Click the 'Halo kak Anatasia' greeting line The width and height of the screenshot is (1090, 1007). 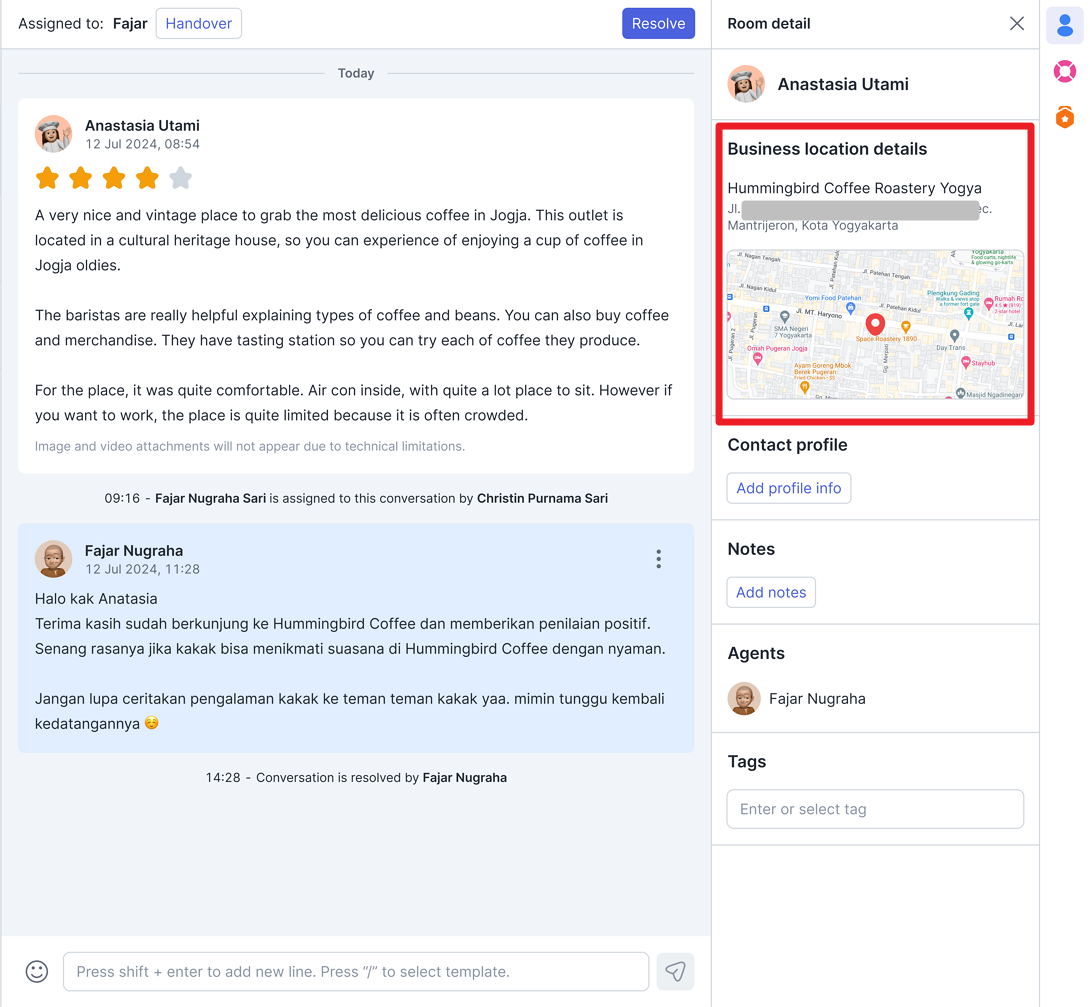96,598
